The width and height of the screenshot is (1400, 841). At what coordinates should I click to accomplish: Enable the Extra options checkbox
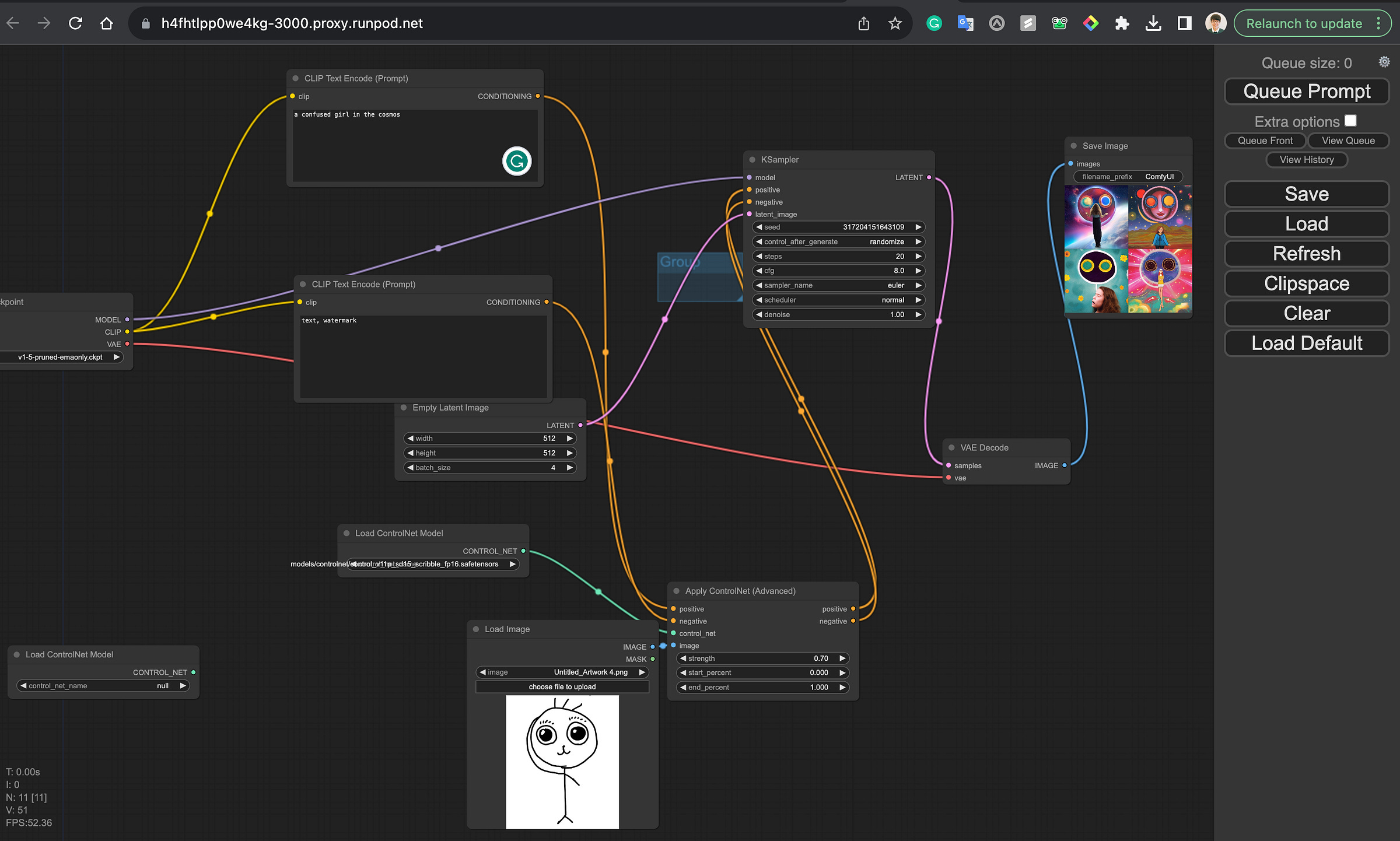click(1350, 121)
